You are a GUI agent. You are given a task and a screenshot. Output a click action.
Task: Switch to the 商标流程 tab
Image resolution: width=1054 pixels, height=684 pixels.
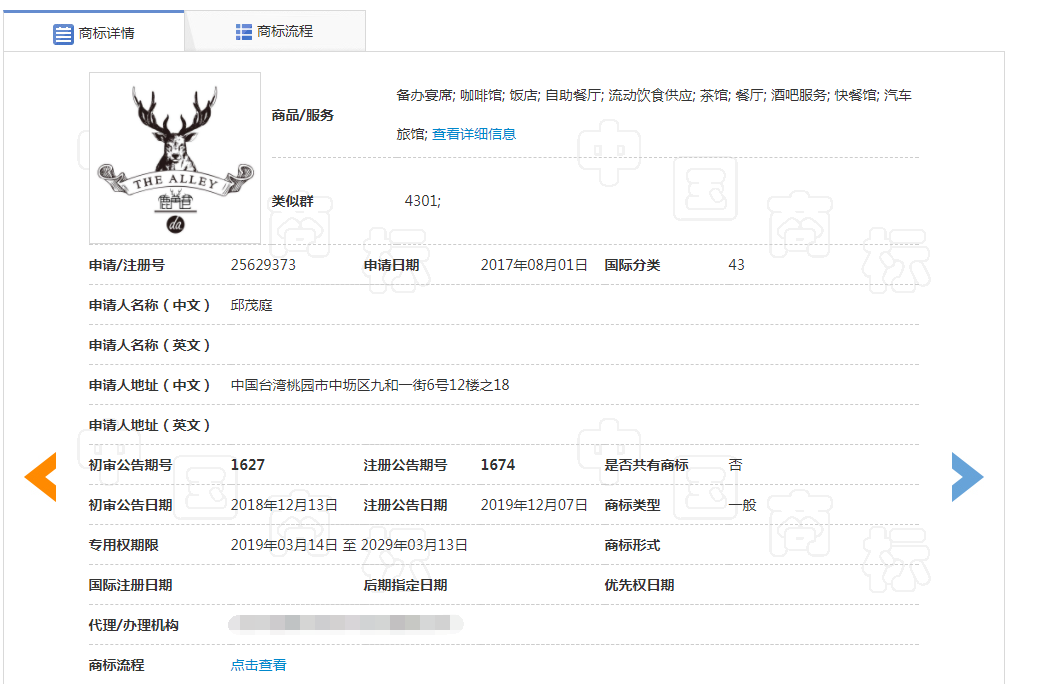click(275, 32)
